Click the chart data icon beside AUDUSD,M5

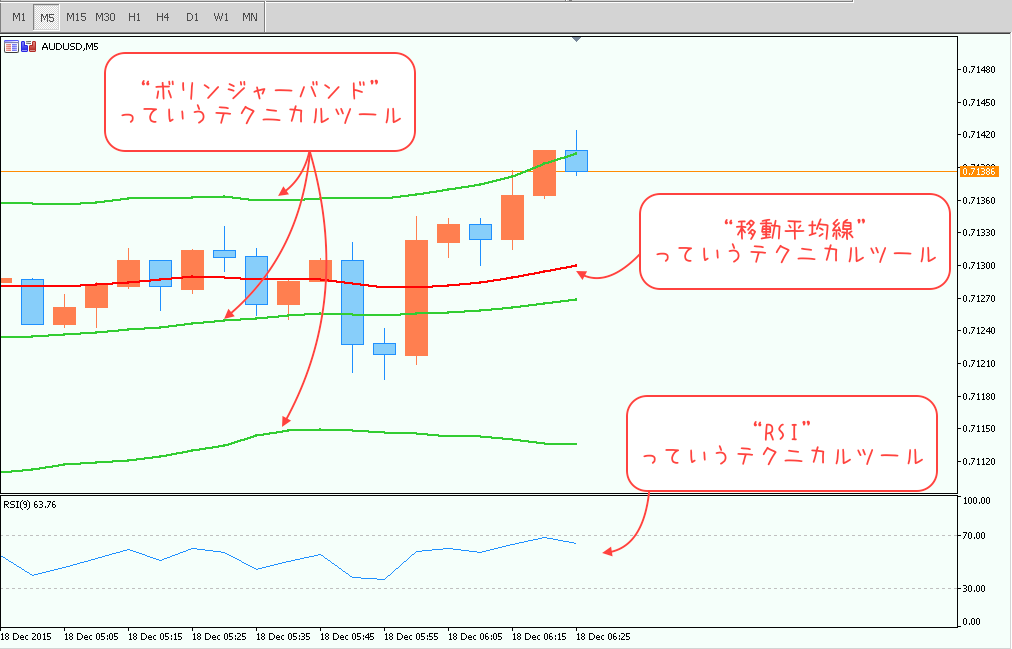point(12,44)
